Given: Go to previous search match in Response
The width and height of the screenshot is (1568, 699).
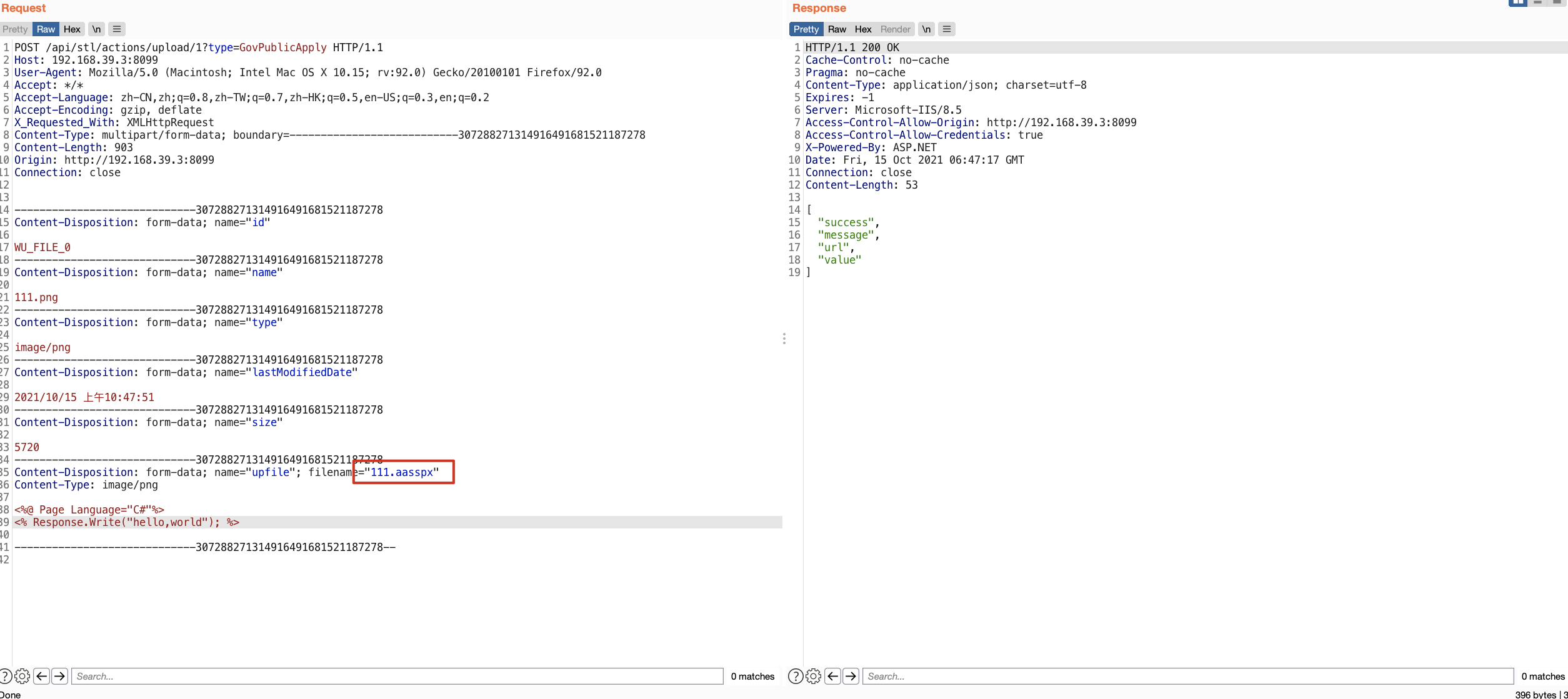Looking at the screenshot, I should [832, 676].
